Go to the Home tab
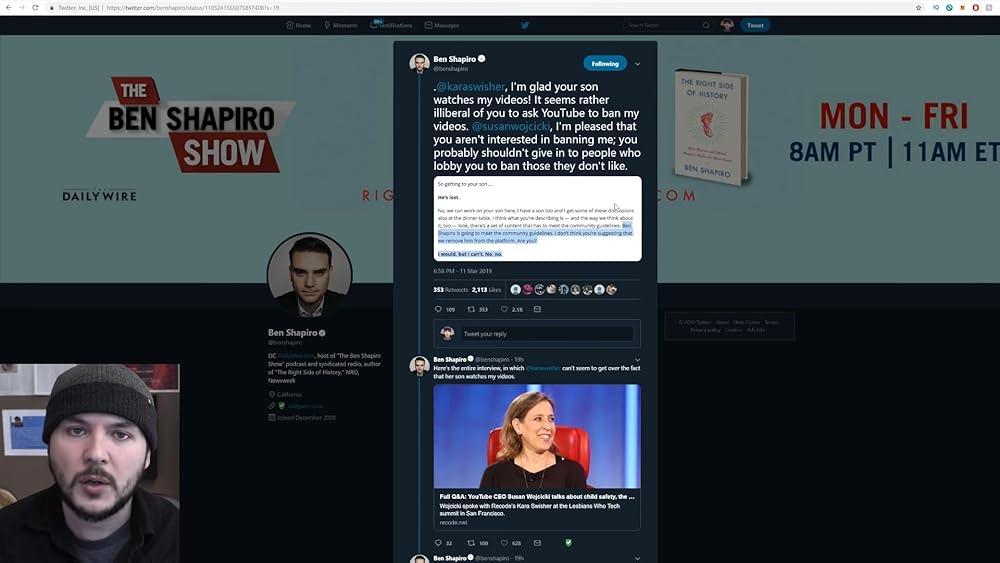The height and width of the screenshot is (563, 1000). (298, 25)
